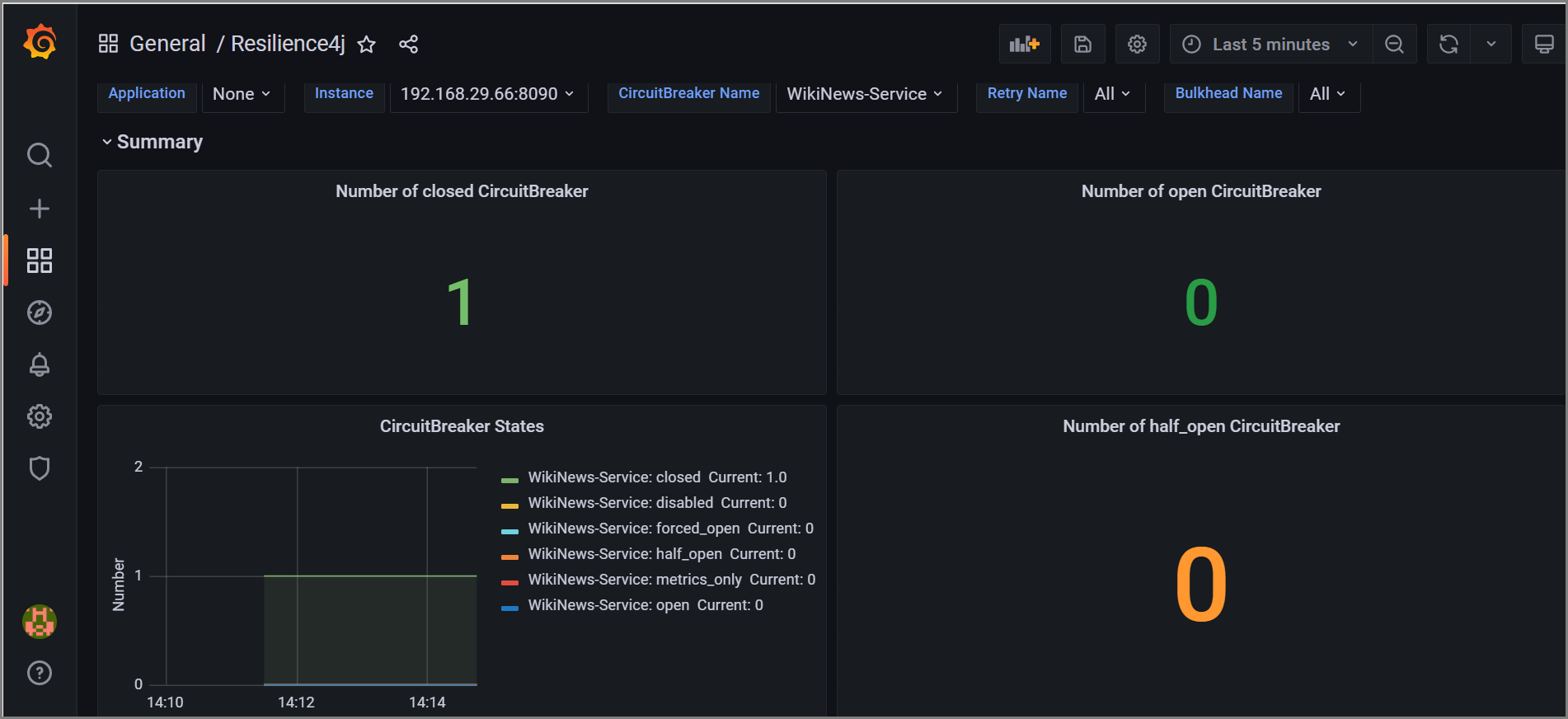Collapse the Summary row

click(158, 142)
